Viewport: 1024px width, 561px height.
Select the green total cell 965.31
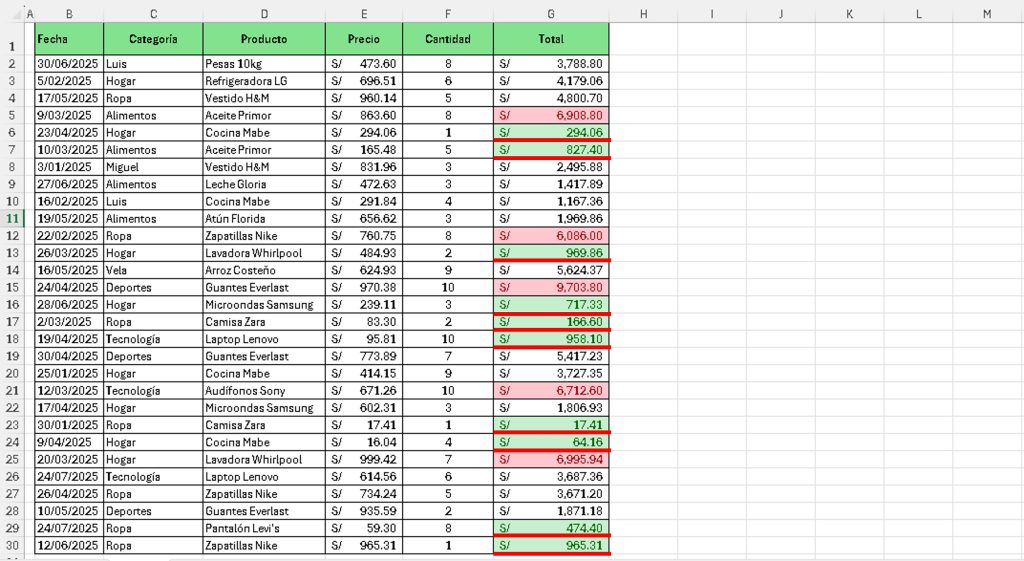click(551, 545)
